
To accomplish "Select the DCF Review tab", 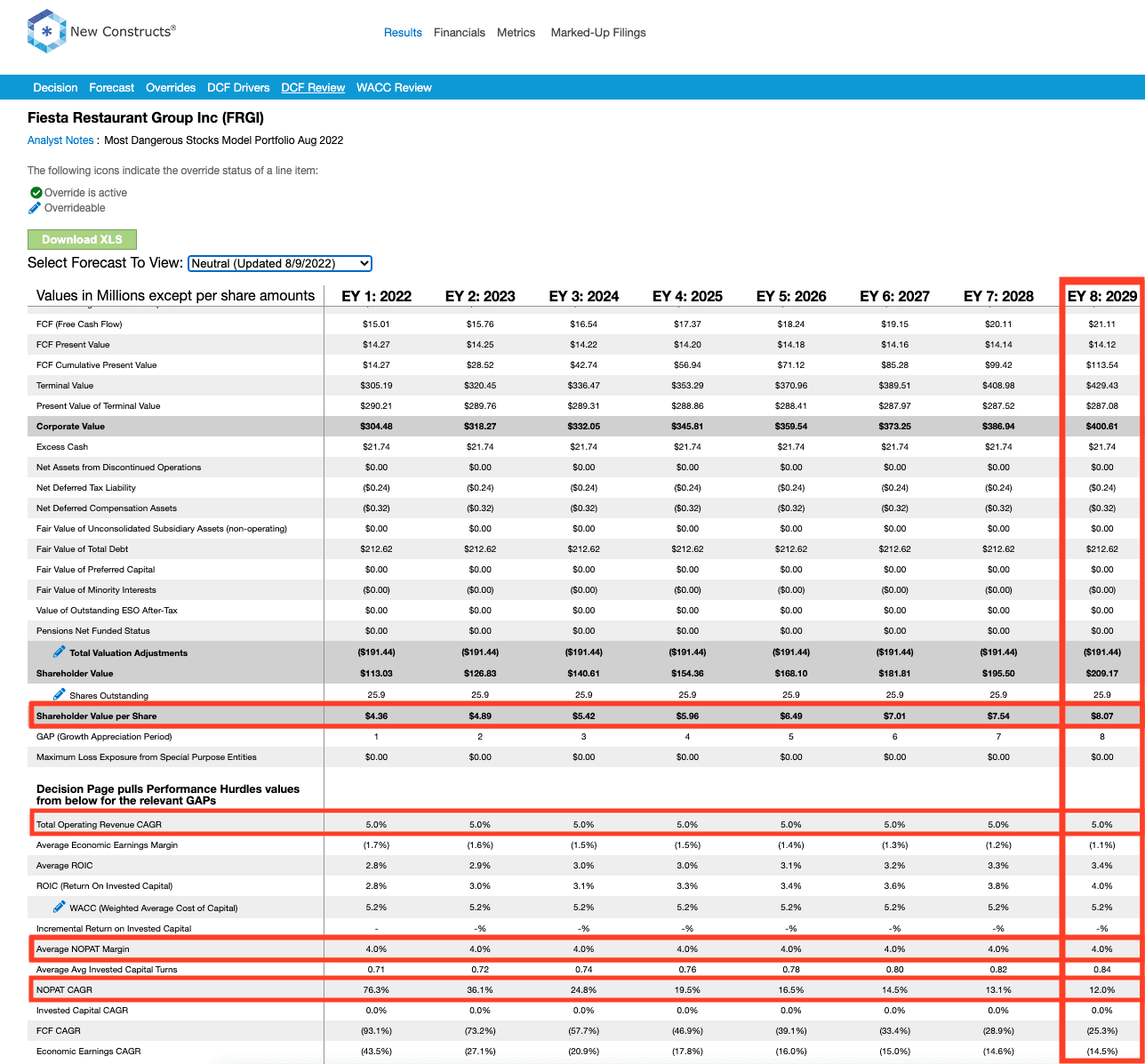I will click(x=313, y=87).
